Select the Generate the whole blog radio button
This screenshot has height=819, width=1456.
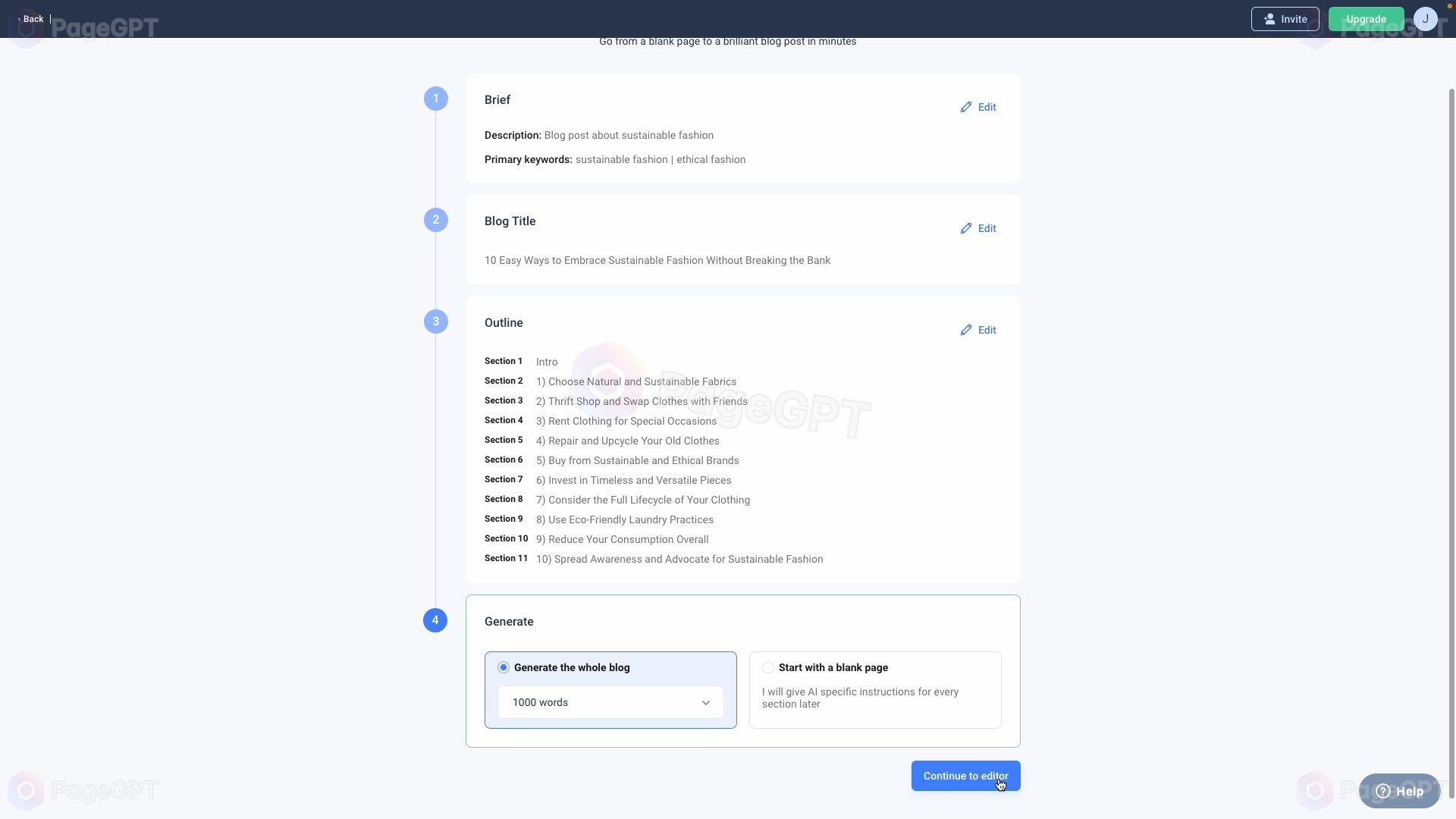501,667
